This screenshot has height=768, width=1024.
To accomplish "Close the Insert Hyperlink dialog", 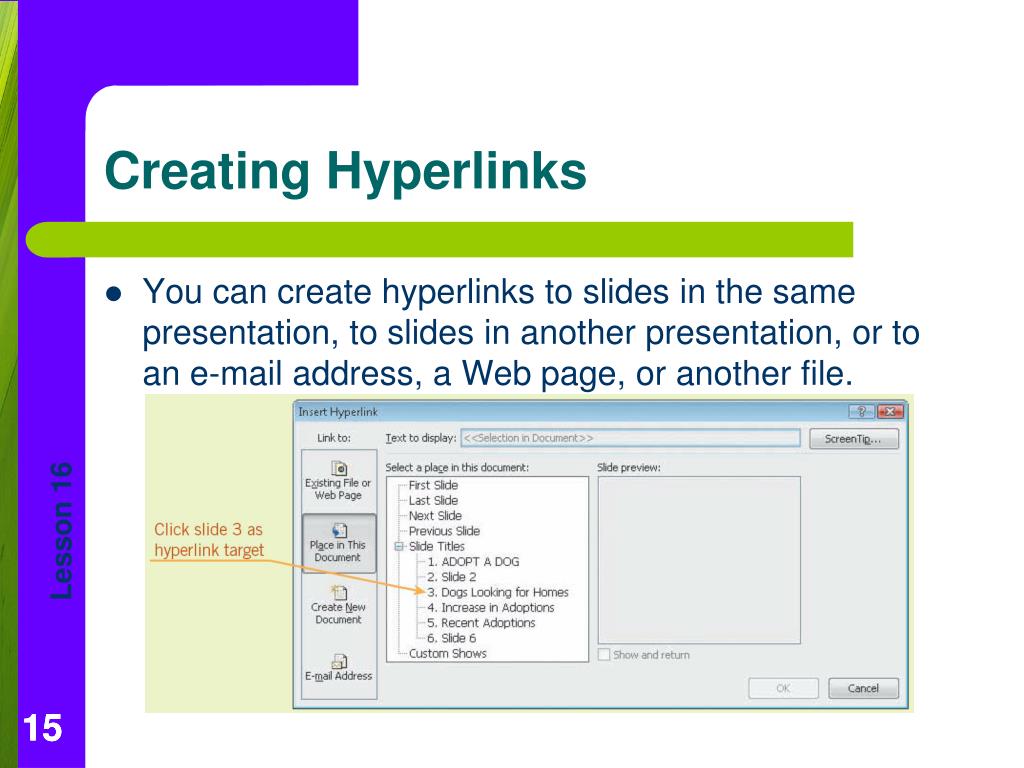I will [889, 411].
